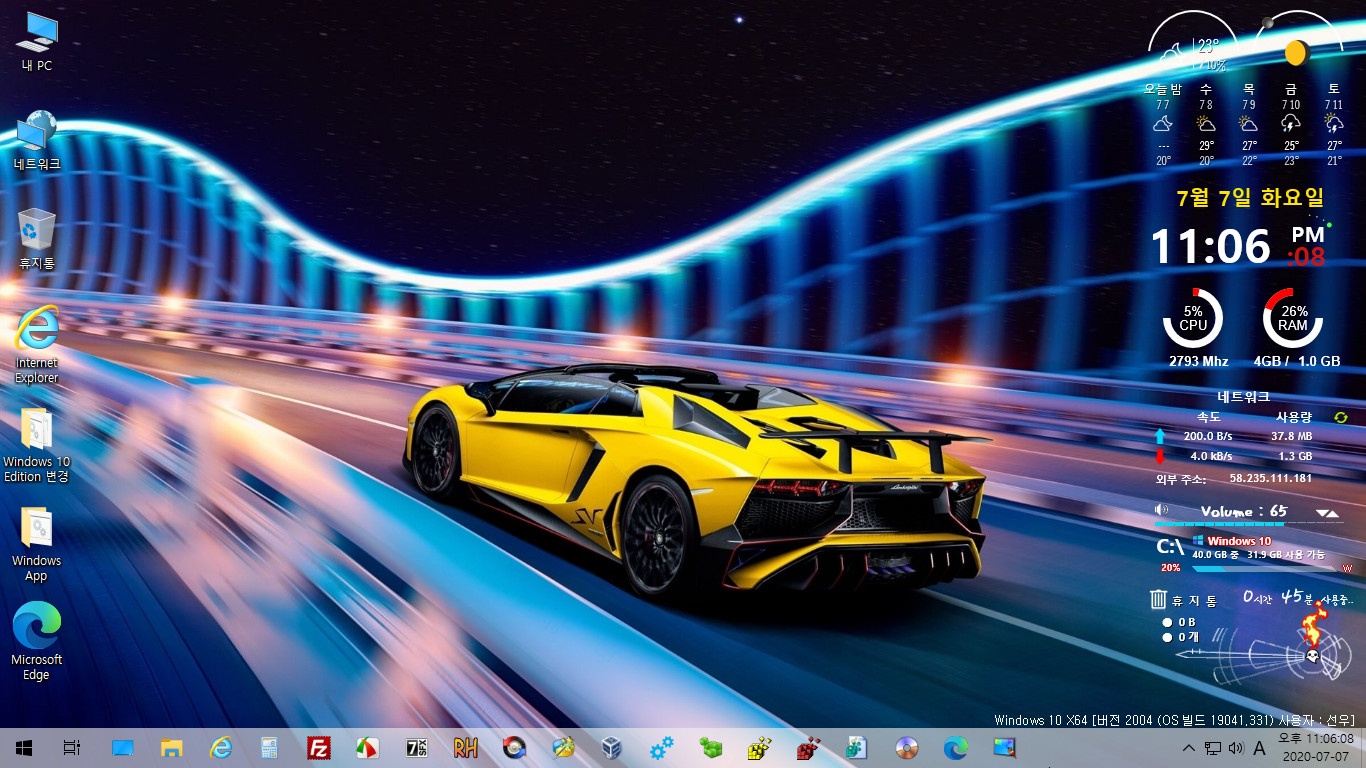Open the volume tray icon
1366x768 pixels.
[1235, 748]
